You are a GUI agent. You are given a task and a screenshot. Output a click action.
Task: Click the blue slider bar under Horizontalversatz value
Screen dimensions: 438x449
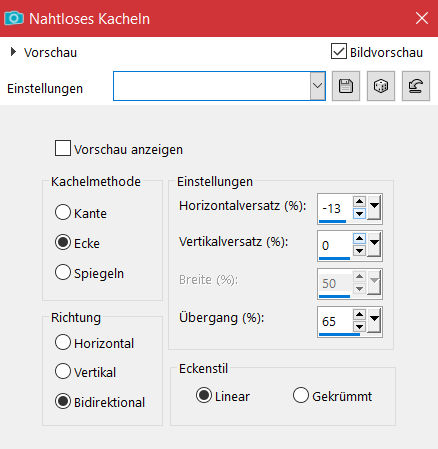[x=332, y=221]
